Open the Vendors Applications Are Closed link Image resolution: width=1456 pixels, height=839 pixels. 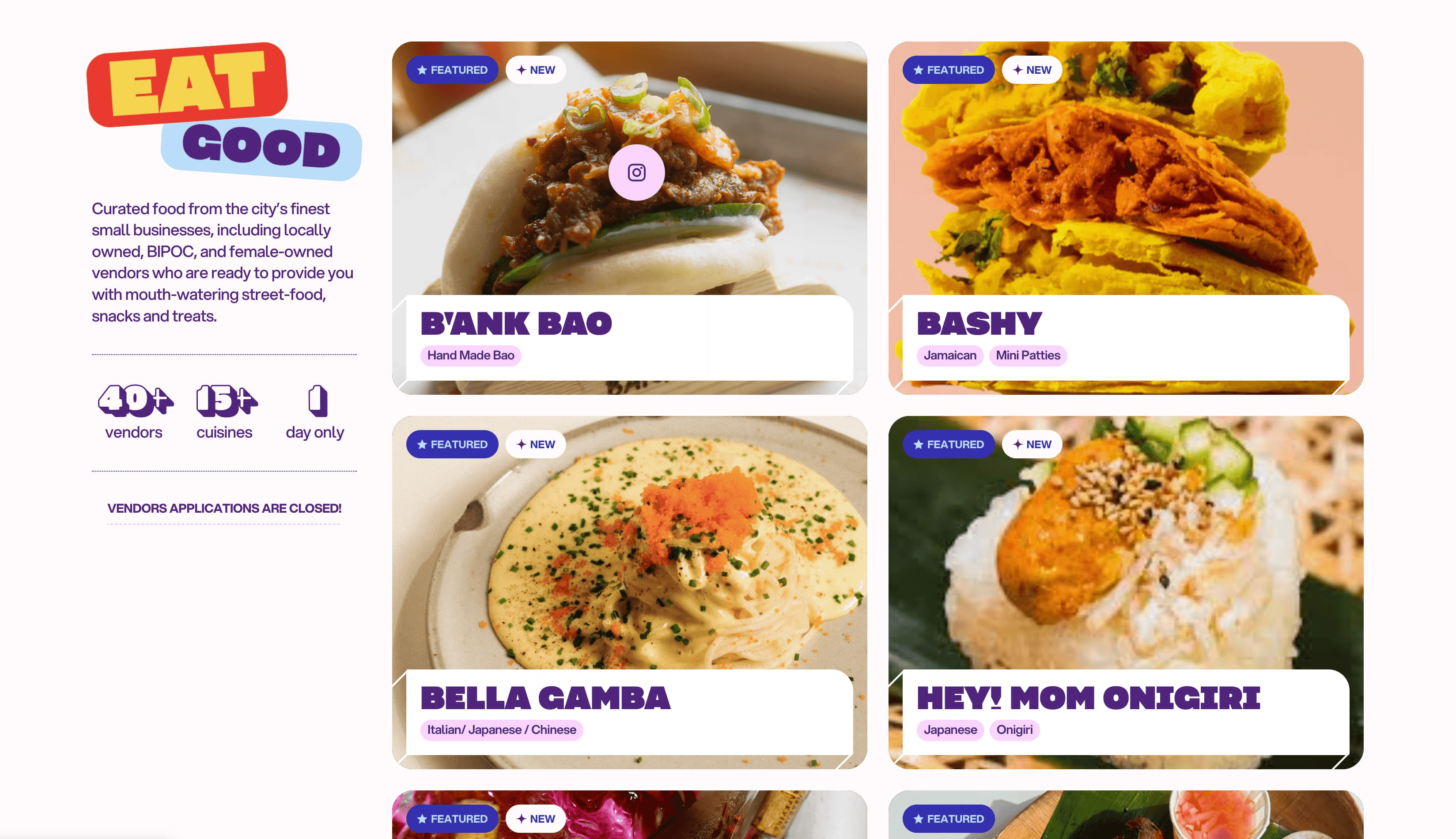(224, 508)
